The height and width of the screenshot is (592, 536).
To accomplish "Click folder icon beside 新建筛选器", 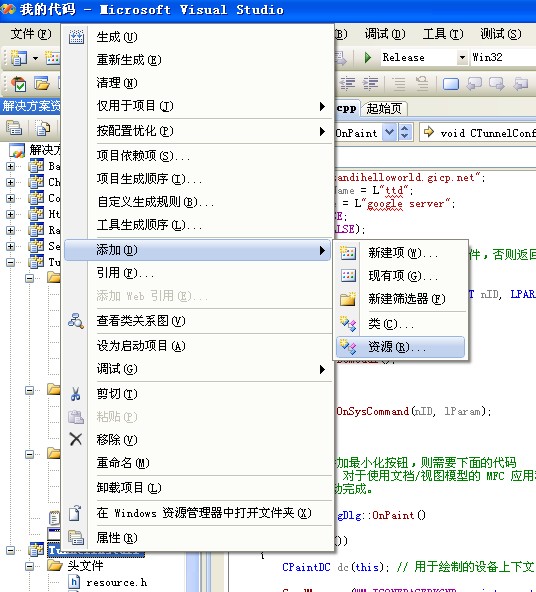I will pyautogui.click(x=348, y=299).
